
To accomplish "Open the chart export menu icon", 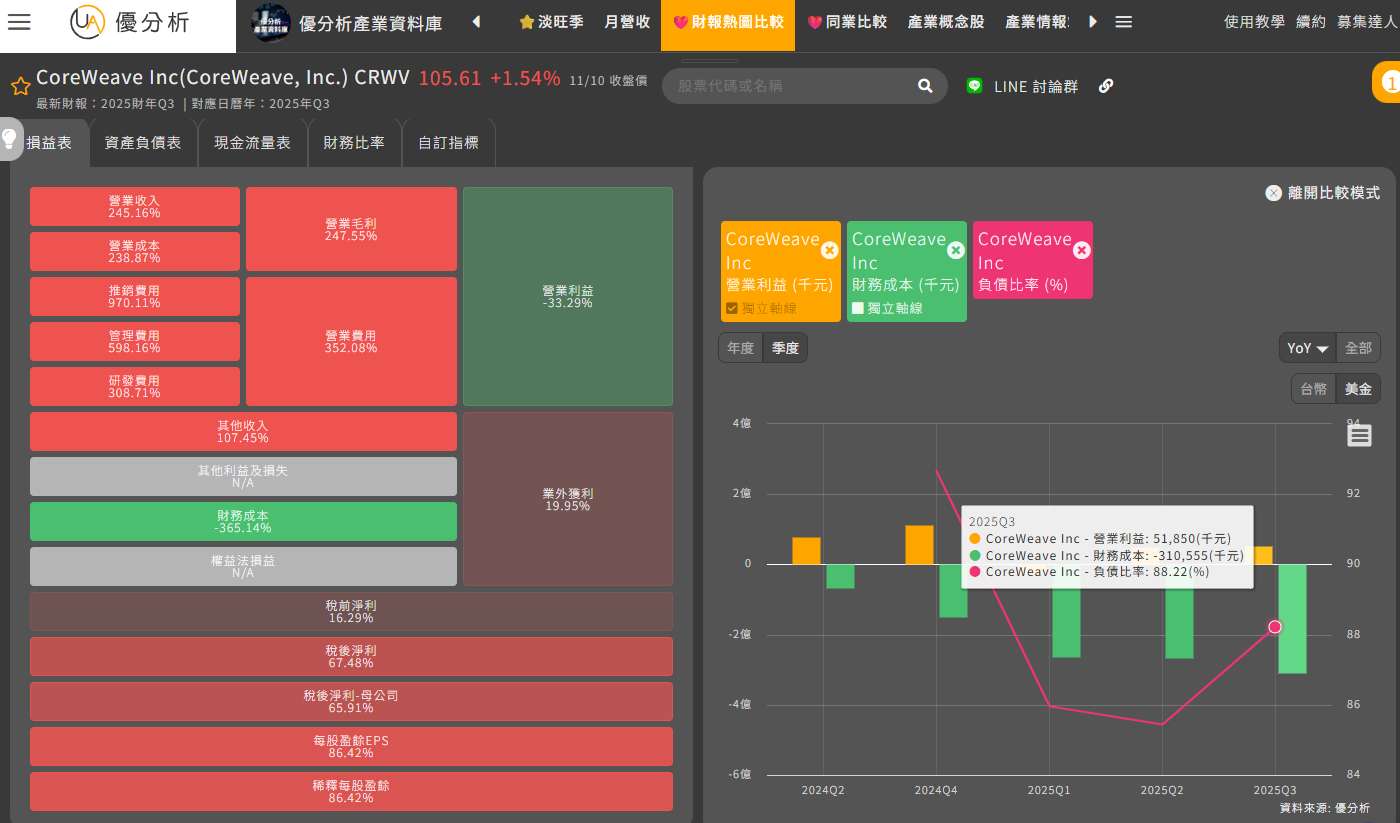I will click(1359, 435).
